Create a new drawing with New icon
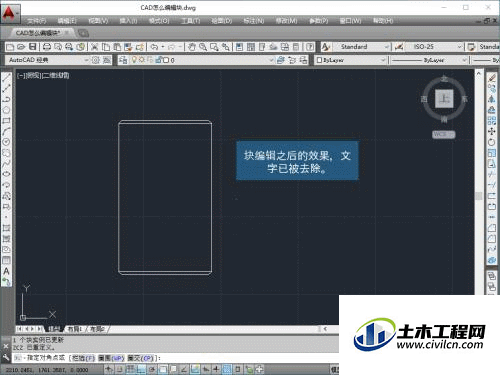This screenshot has height=375, width=500. (x=10, y=47)
